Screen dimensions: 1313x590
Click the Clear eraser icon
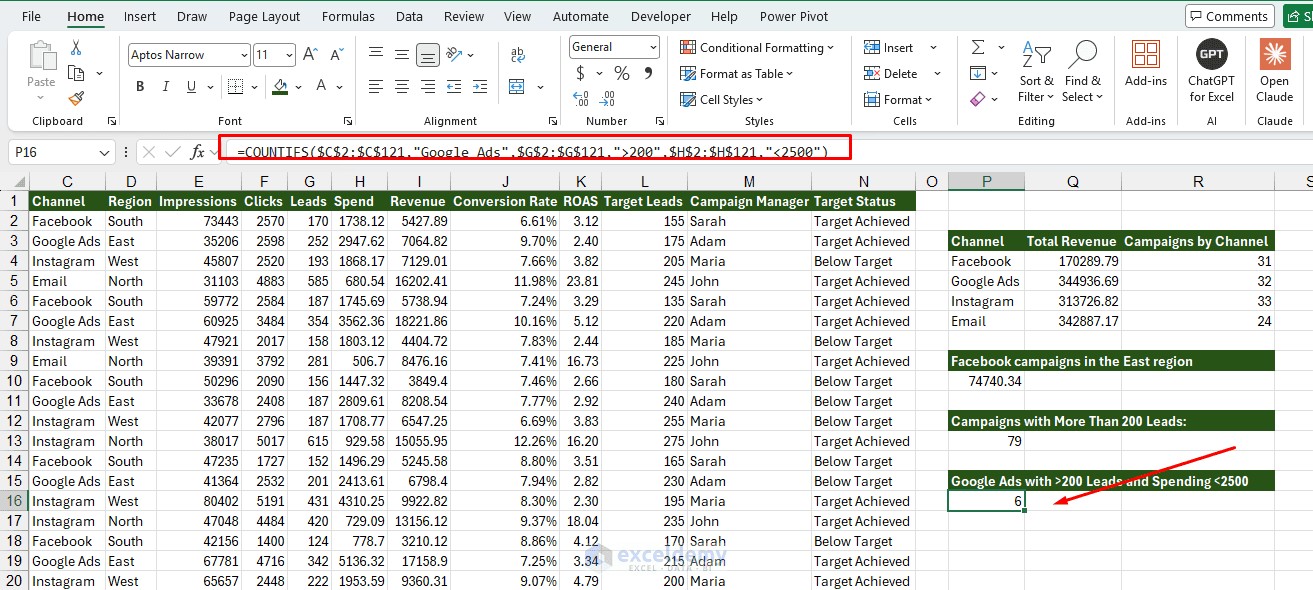[x=977, y=98]
